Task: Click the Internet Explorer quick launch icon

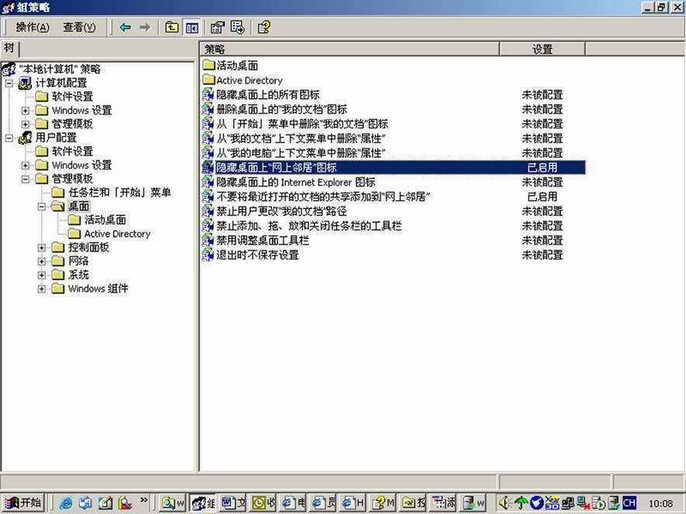Action: [x=67, y=502]
